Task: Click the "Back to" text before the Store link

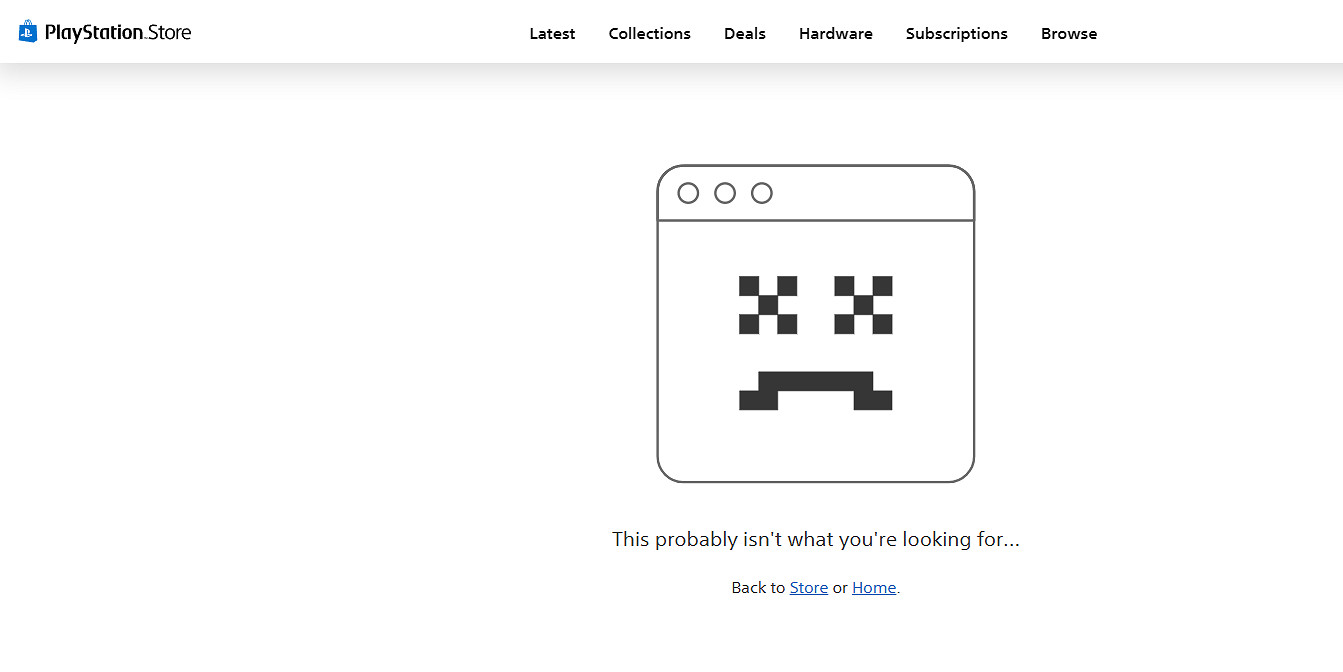Action: point(758,588)
